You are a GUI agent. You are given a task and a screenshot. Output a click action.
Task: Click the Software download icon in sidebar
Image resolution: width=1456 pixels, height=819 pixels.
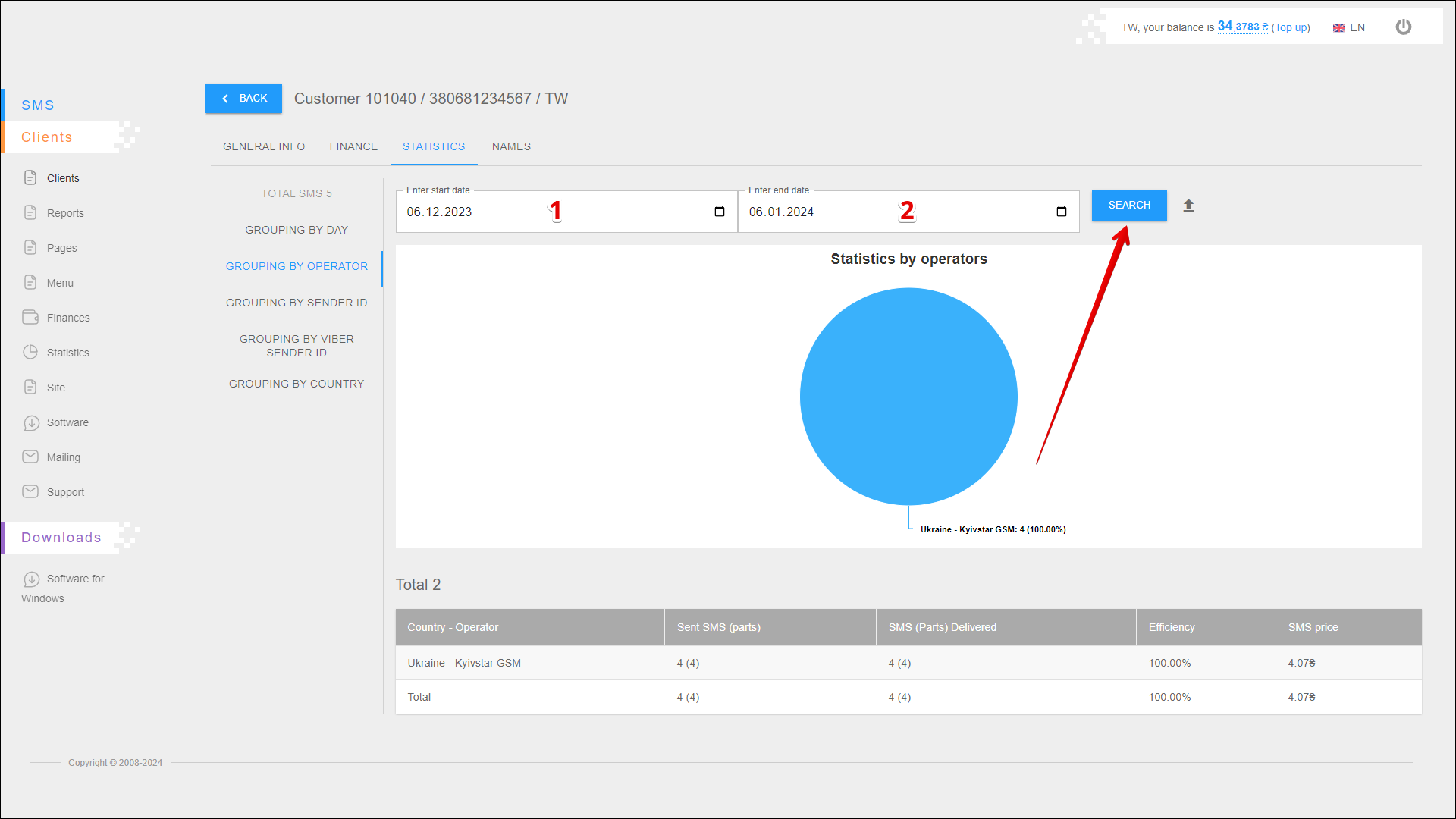(30, 422)
